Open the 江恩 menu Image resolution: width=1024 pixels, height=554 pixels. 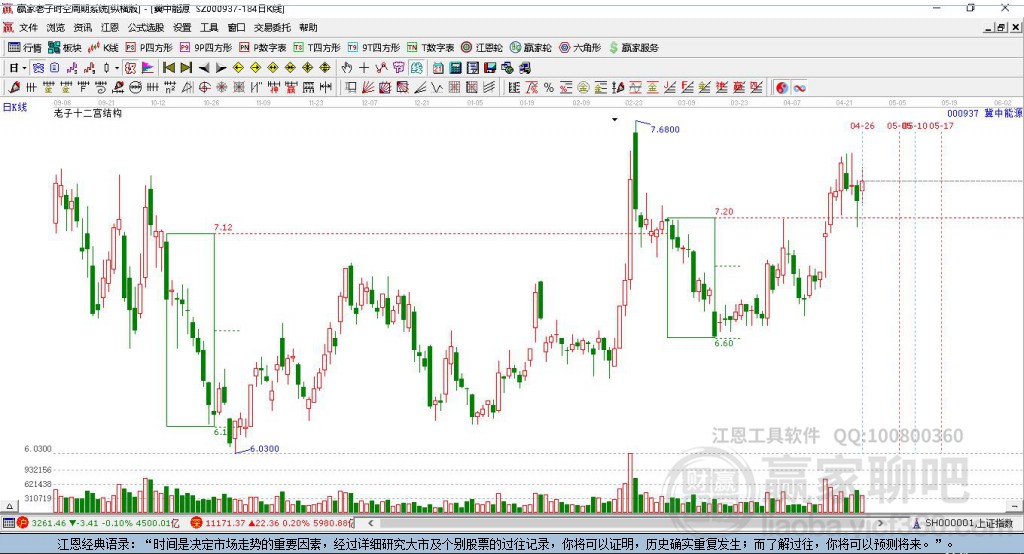point(110,27)
